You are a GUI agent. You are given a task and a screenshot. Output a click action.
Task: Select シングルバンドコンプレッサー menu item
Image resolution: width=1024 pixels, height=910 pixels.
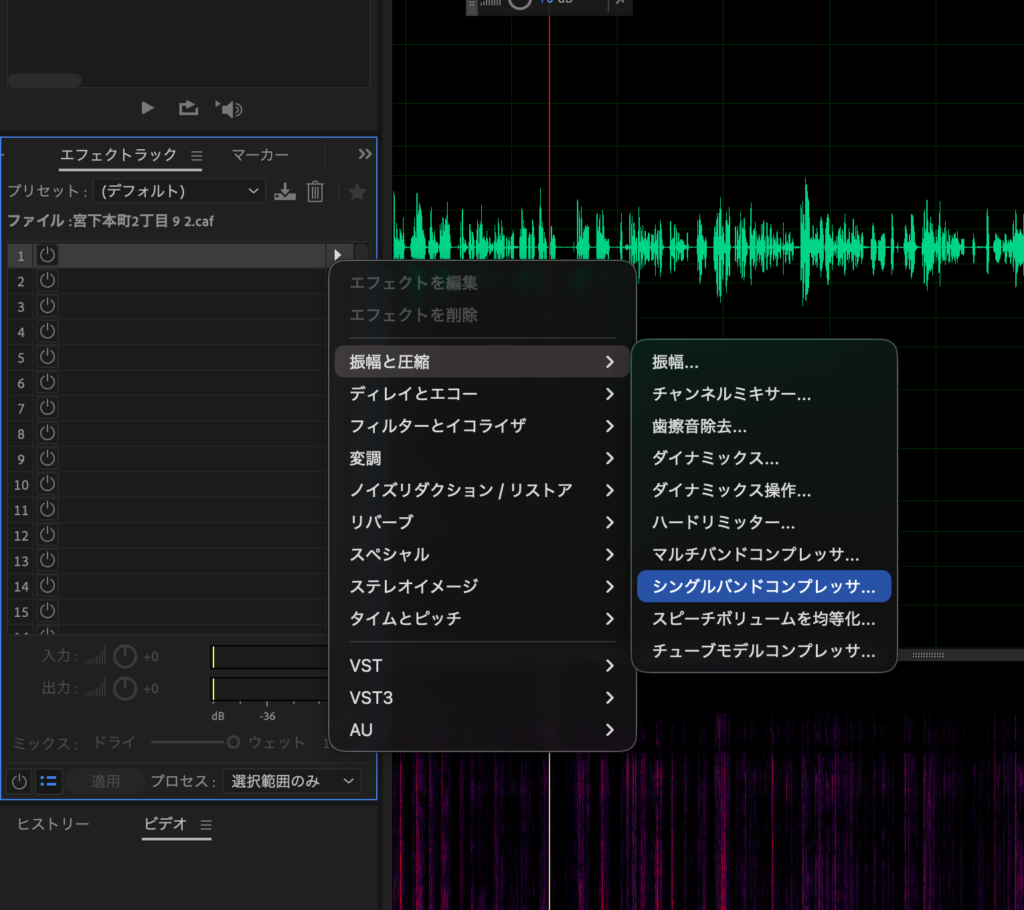coord(763,586)
